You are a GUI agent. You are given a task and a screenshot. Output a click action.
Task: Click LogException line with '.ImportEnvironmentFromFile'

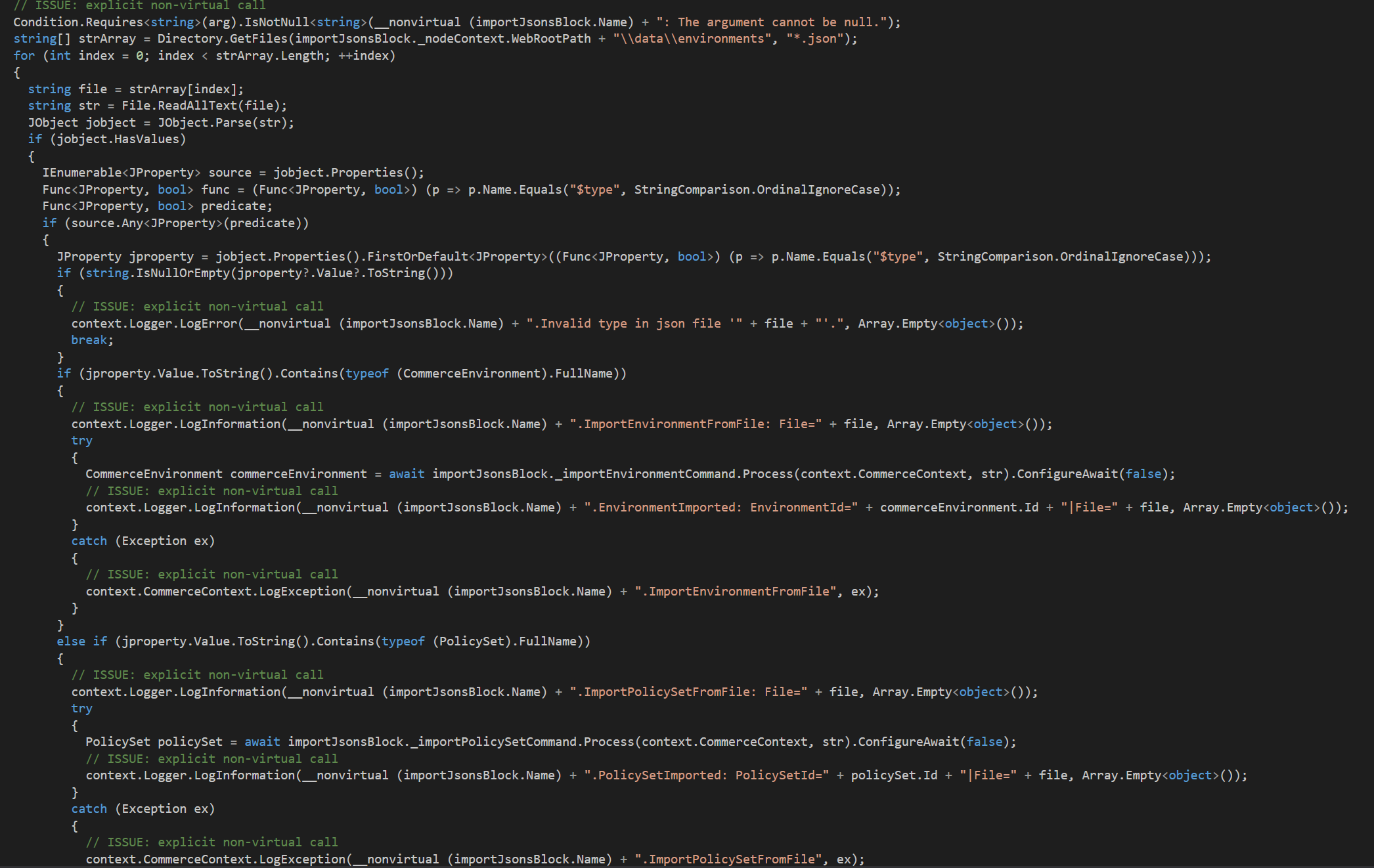(482, 592)
